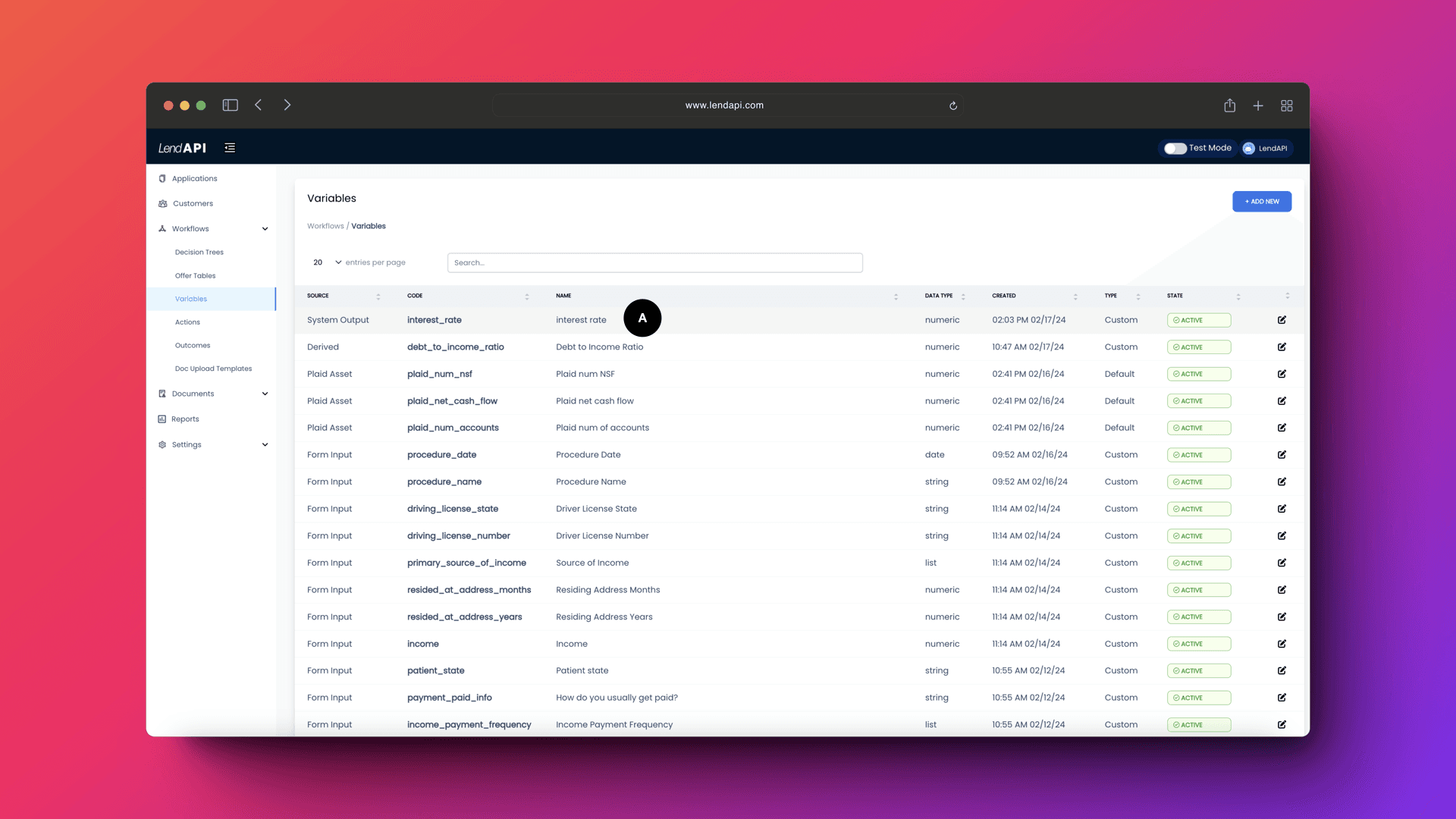Click the edit icon for procedure_date row
1456x819 pixels.
1282,455
